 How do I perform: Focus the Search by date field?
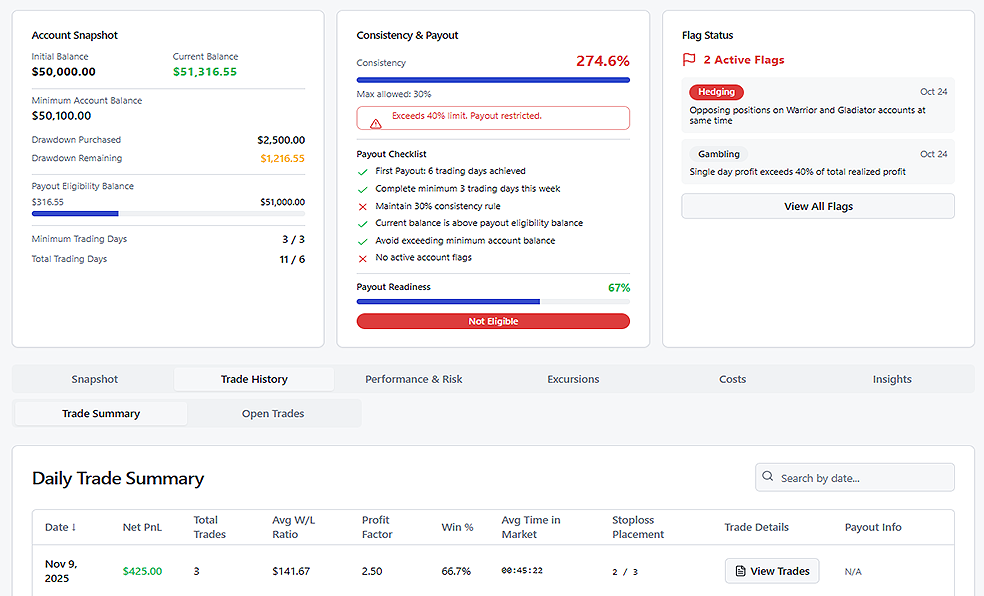862,478
